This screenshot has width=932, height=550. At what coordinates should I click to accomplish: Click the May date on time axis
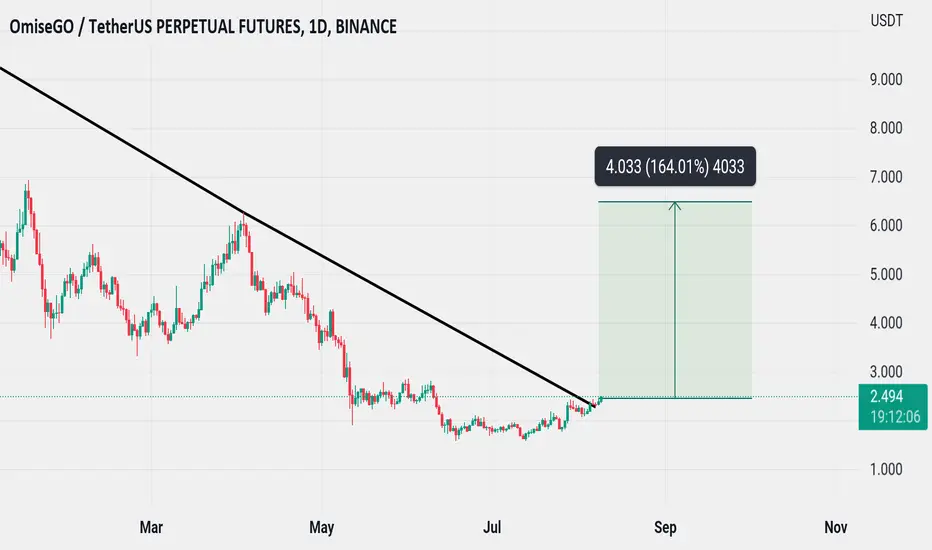[322, 527]
